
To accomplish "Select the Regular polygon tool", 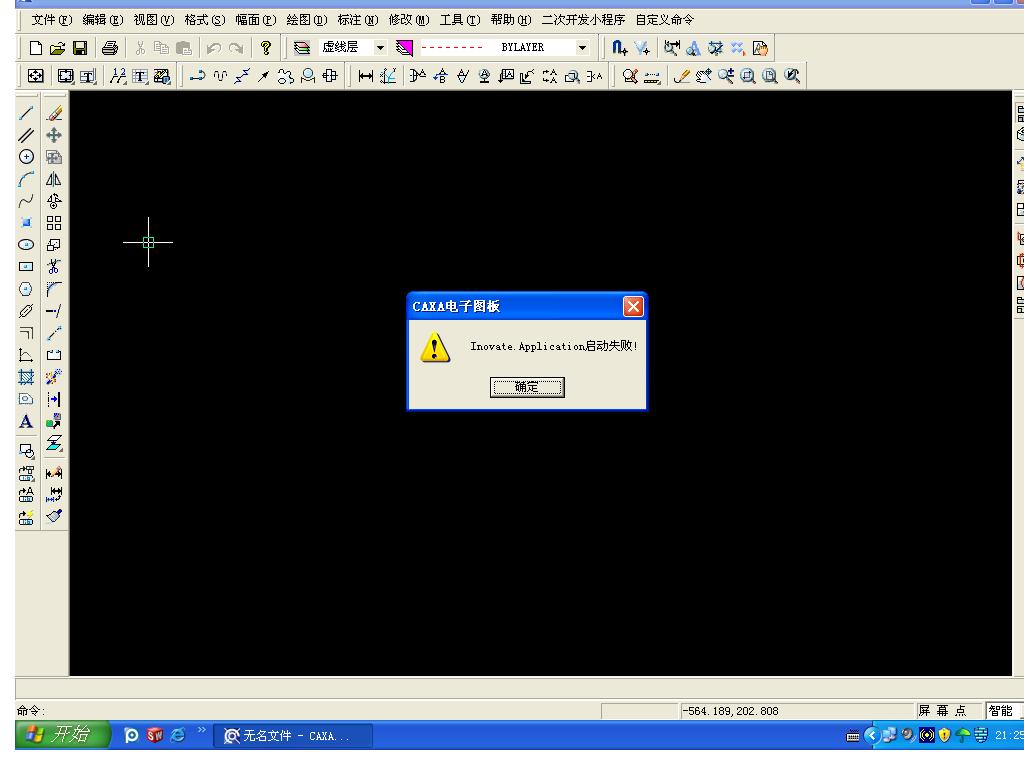I will [26, 289].
